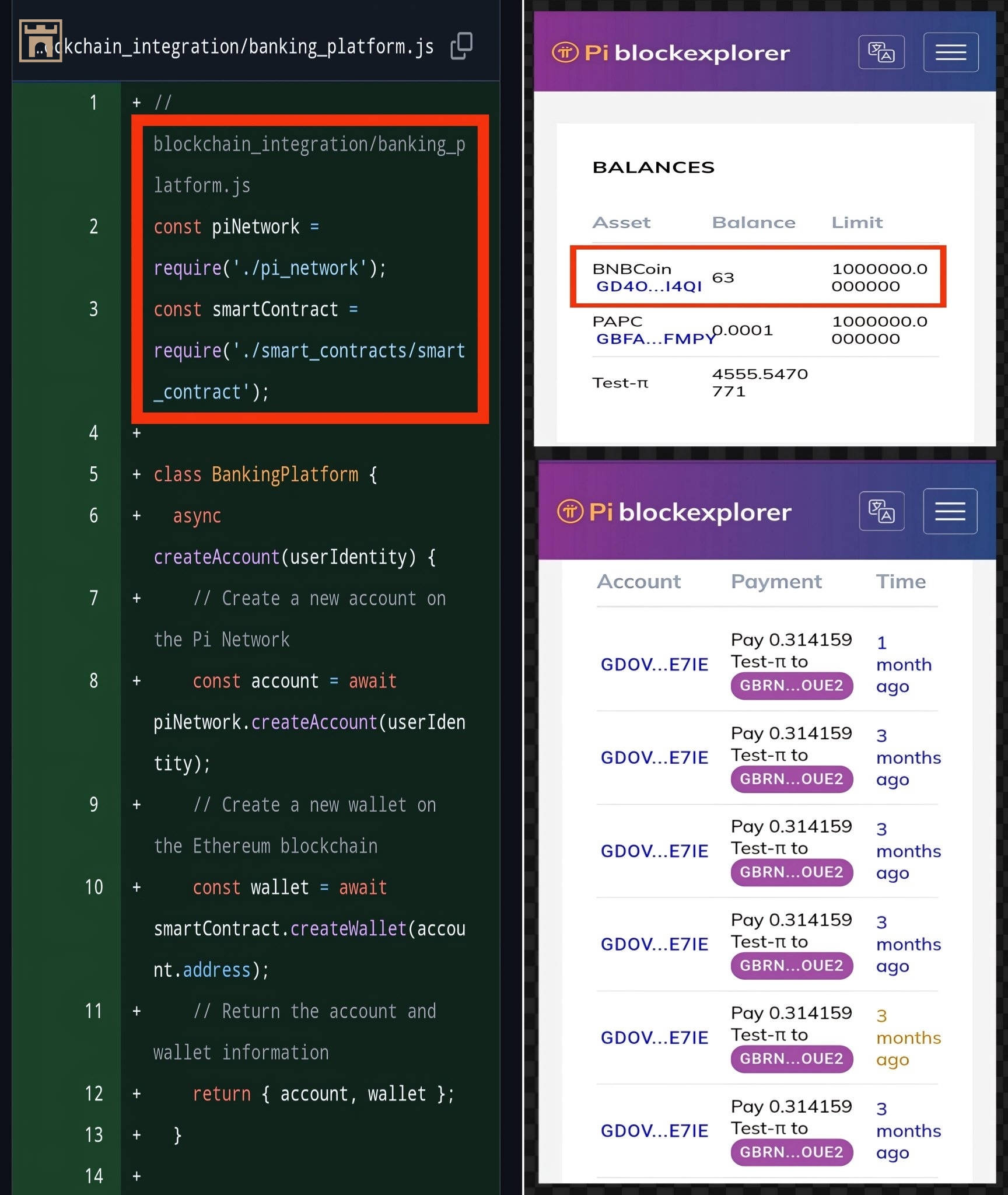
Task: Open the '1 month ago' time link
Action: point(904,664)
